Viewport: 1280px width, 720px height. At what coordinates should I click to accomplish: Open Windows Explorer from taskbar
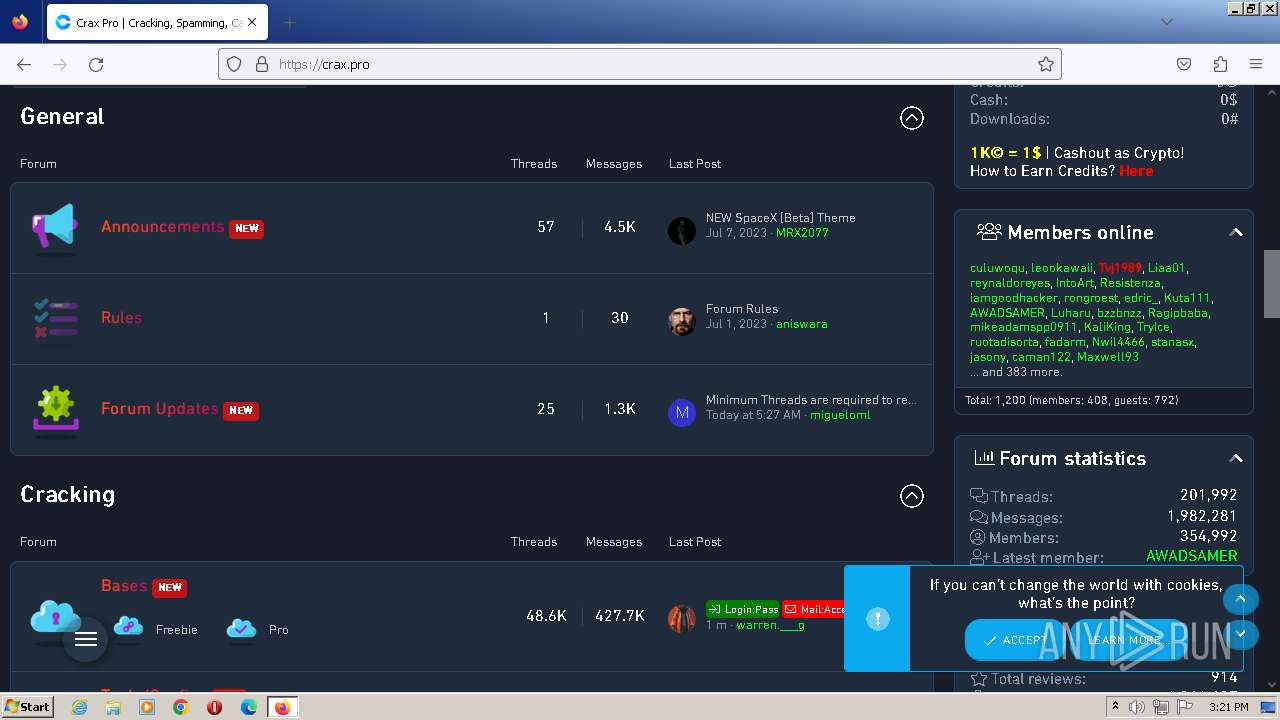pos(113,707)
